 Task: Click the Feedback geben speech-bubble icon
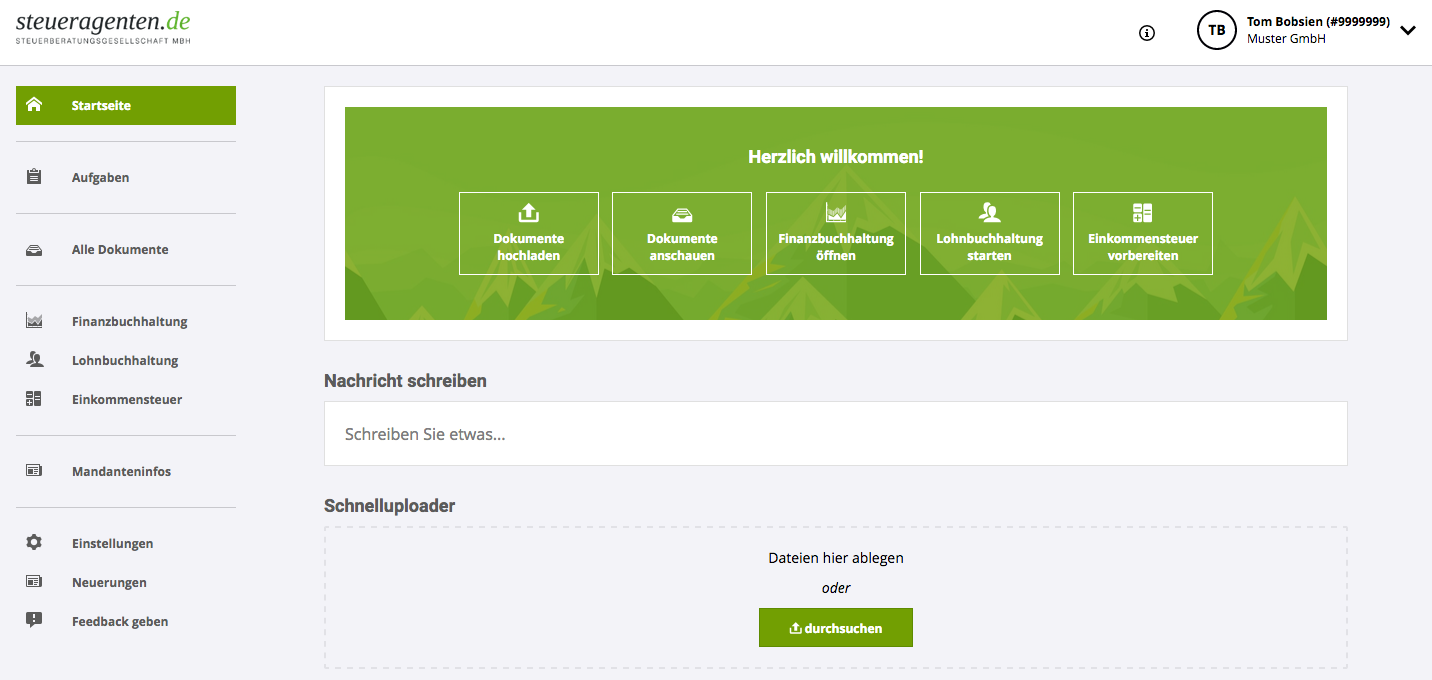point(34,621)
